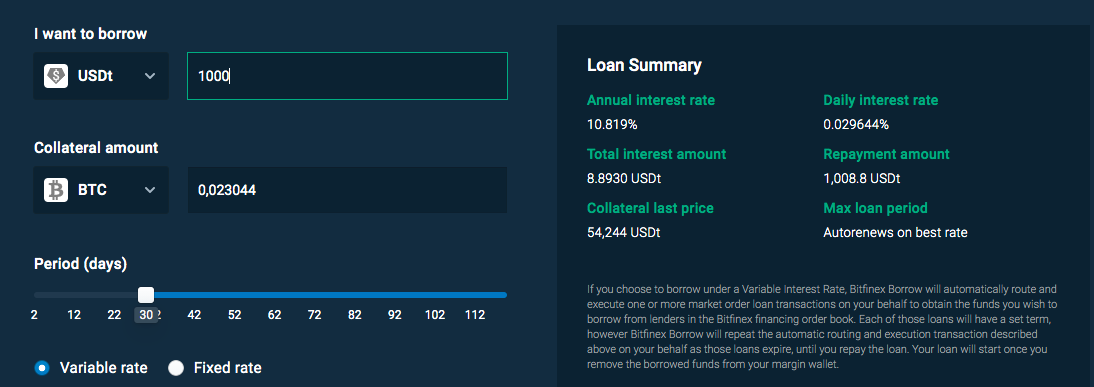The image size is (1094, 387).
Task: Click the Autorenews on best rate text
Action: pyautogui.click(x=895, y=232)
